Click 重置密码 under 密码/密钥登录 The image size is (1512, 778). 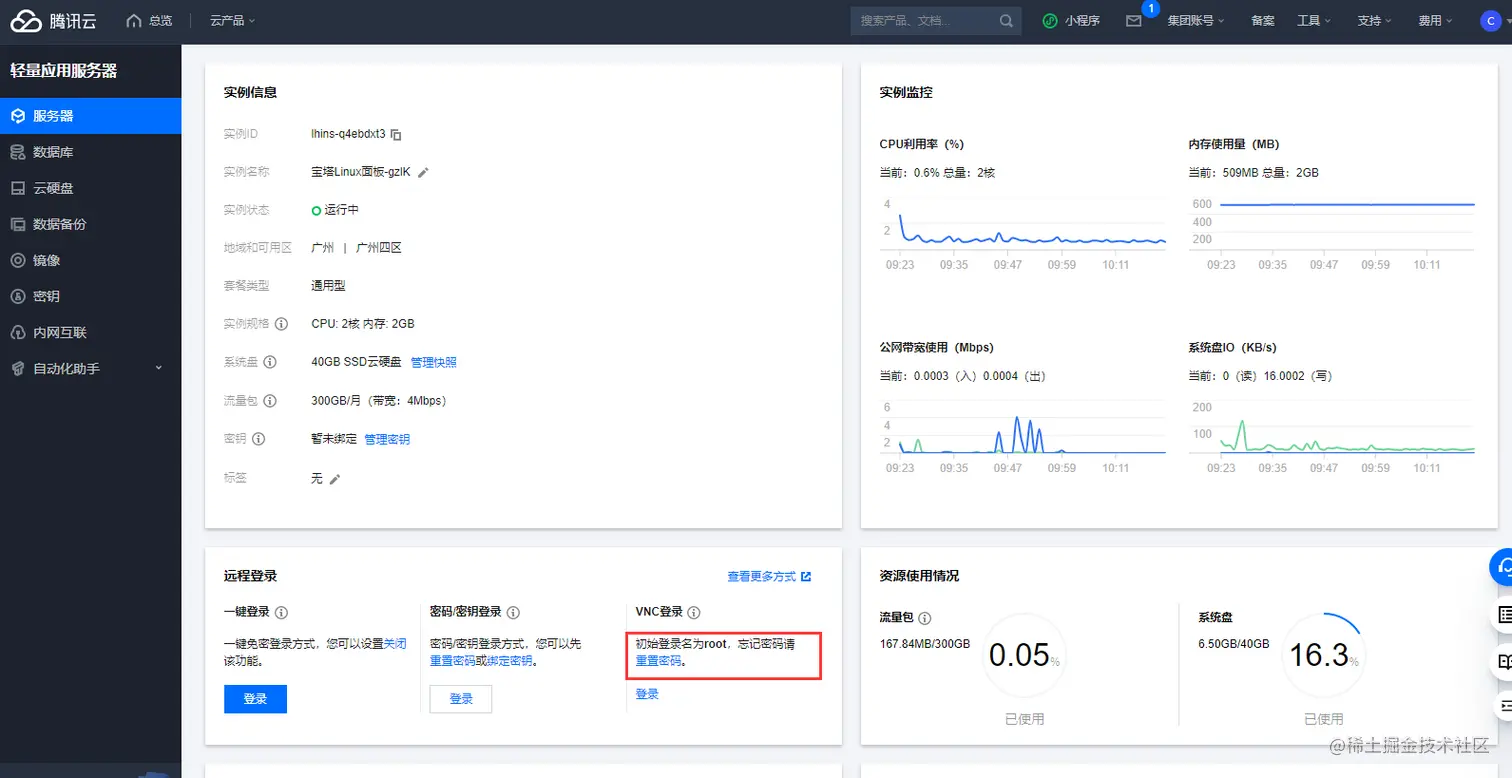[x=453, y=661]
